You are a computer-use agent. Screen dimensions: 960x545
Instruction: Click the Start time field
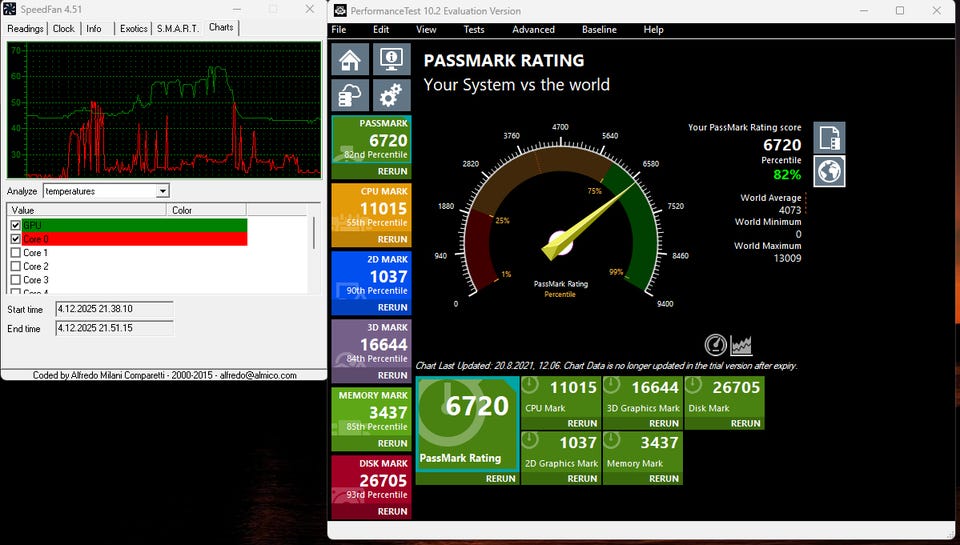(x=114, y=309)
